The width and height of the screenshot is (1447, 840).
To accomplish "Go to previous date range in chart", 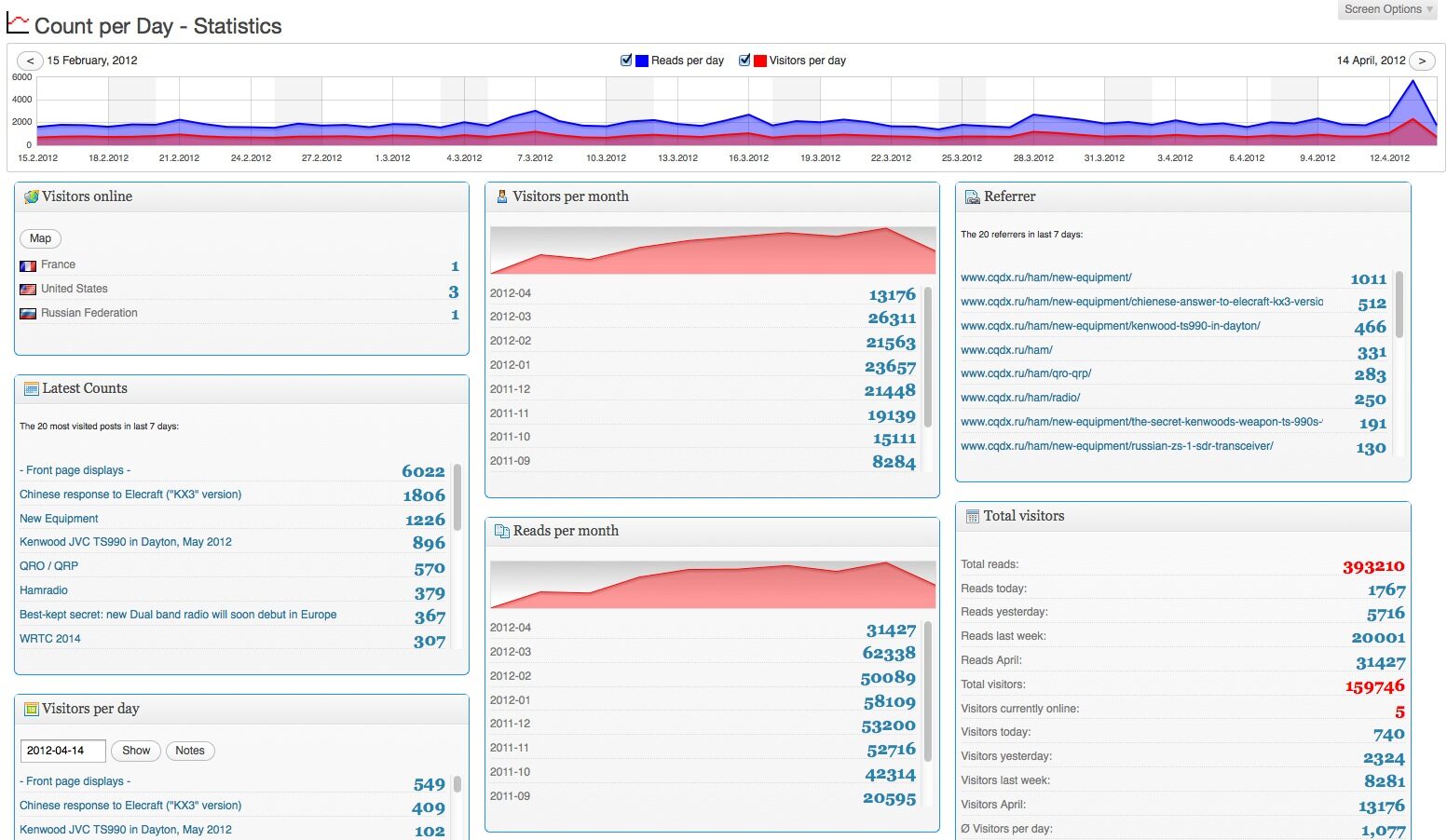I will point(30,61).
